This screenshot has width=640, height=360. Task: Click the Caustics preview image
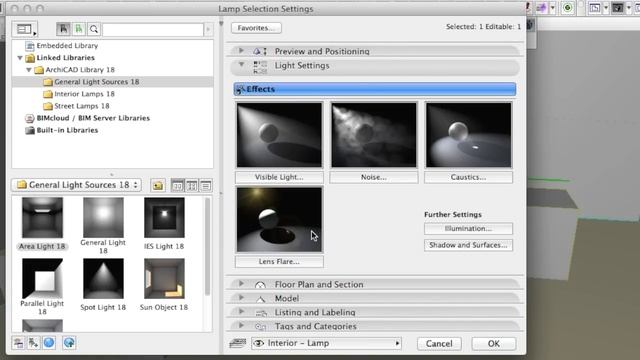tap(469, 135)
